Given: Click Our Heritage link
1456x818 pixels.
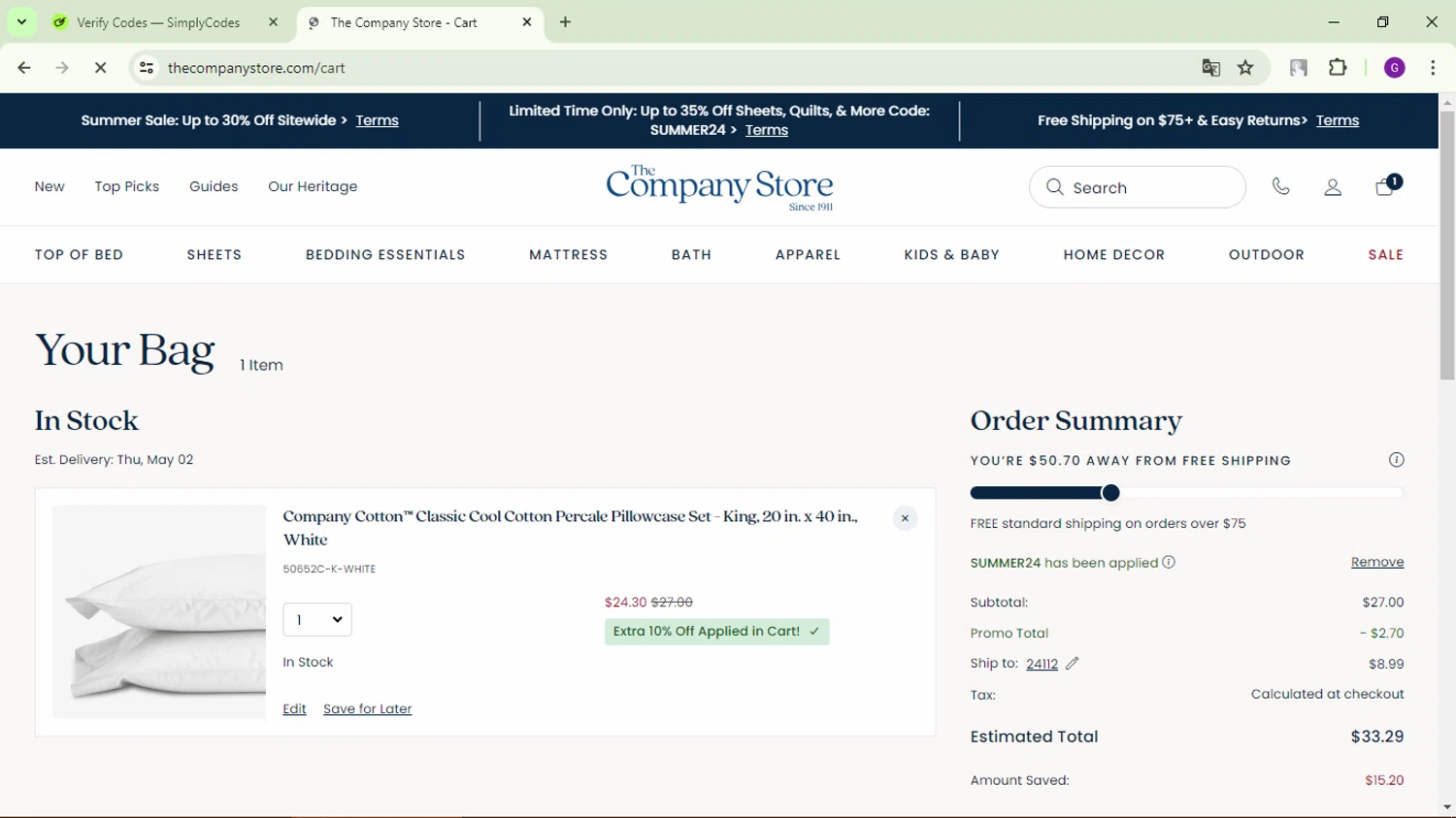Looking at the screenshot, I should tap(313, 186).
